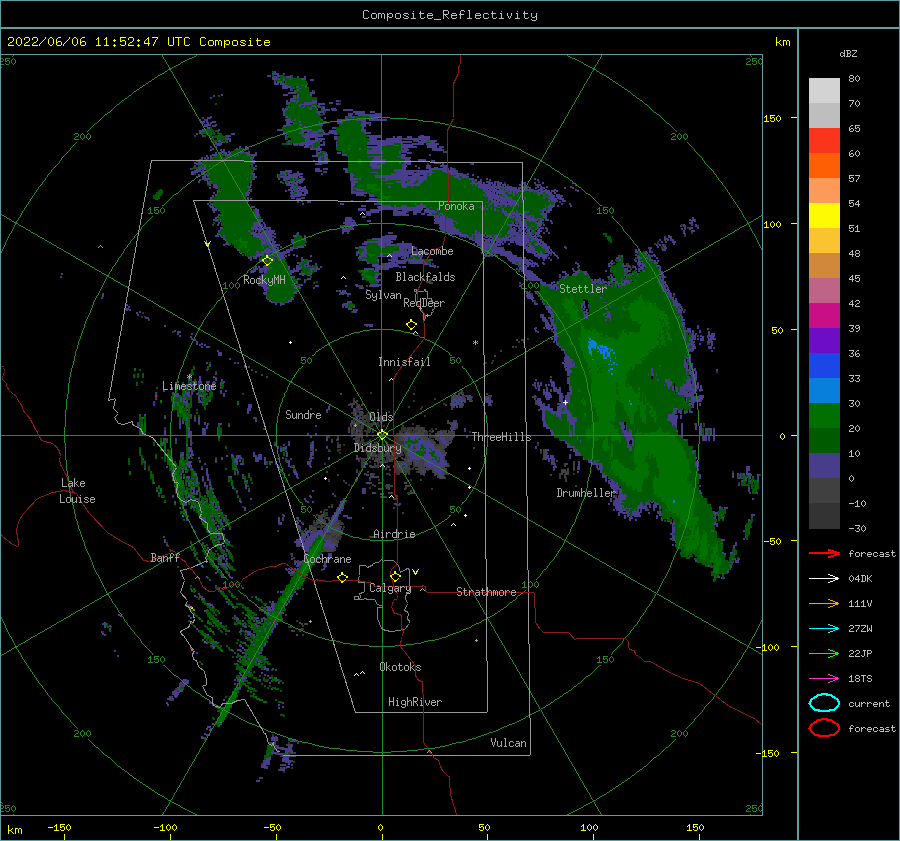
Task: Click the yellow diamond marker above Calgary
Action: pyautogui.click(x=395, y=576)
